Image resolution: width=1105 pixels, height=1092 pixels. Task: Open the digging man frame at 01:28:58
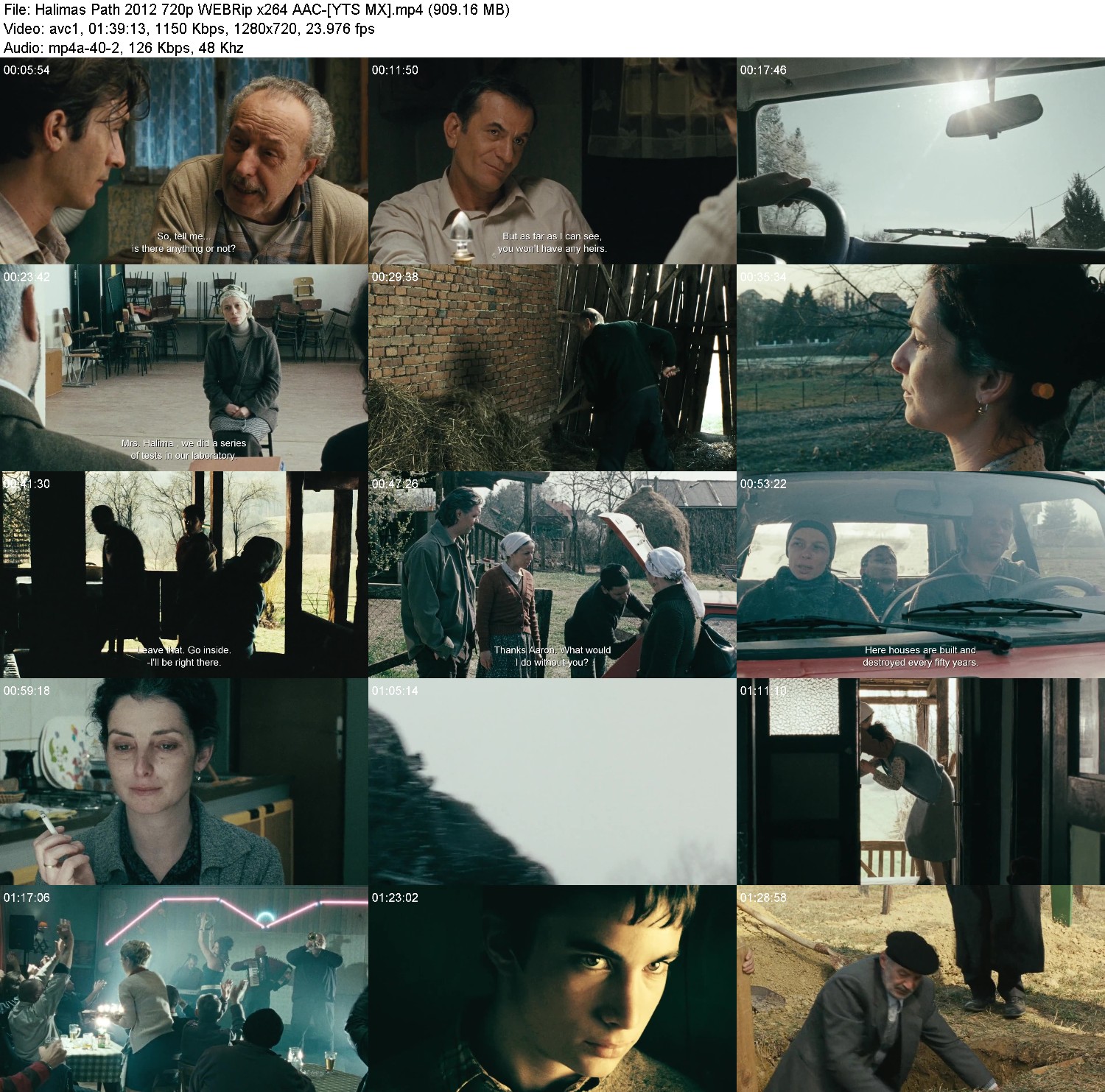click(x=921, y=989)
